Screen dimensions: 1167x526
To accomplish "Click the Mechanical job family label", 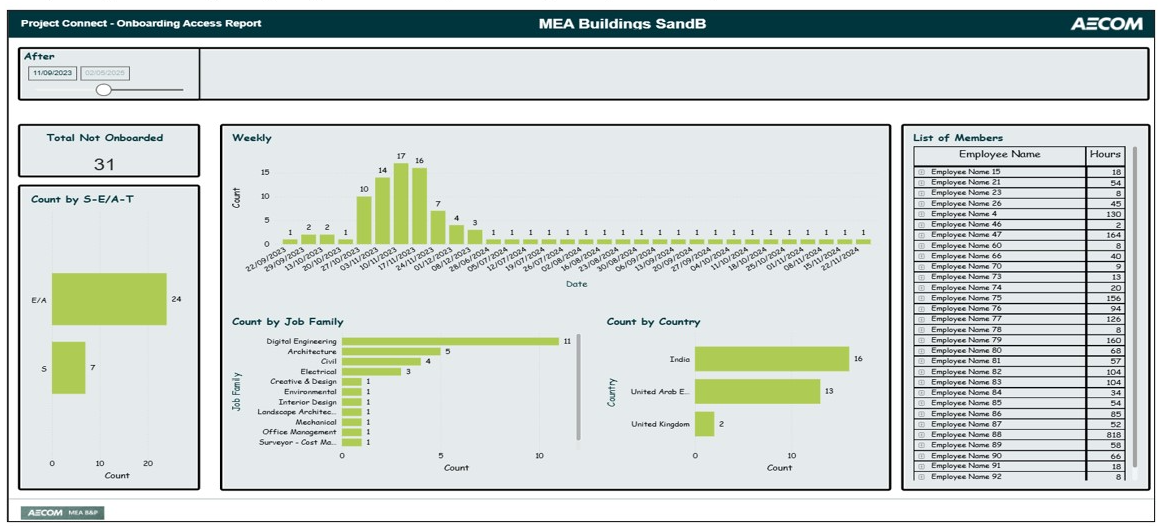I will (316, 422).
